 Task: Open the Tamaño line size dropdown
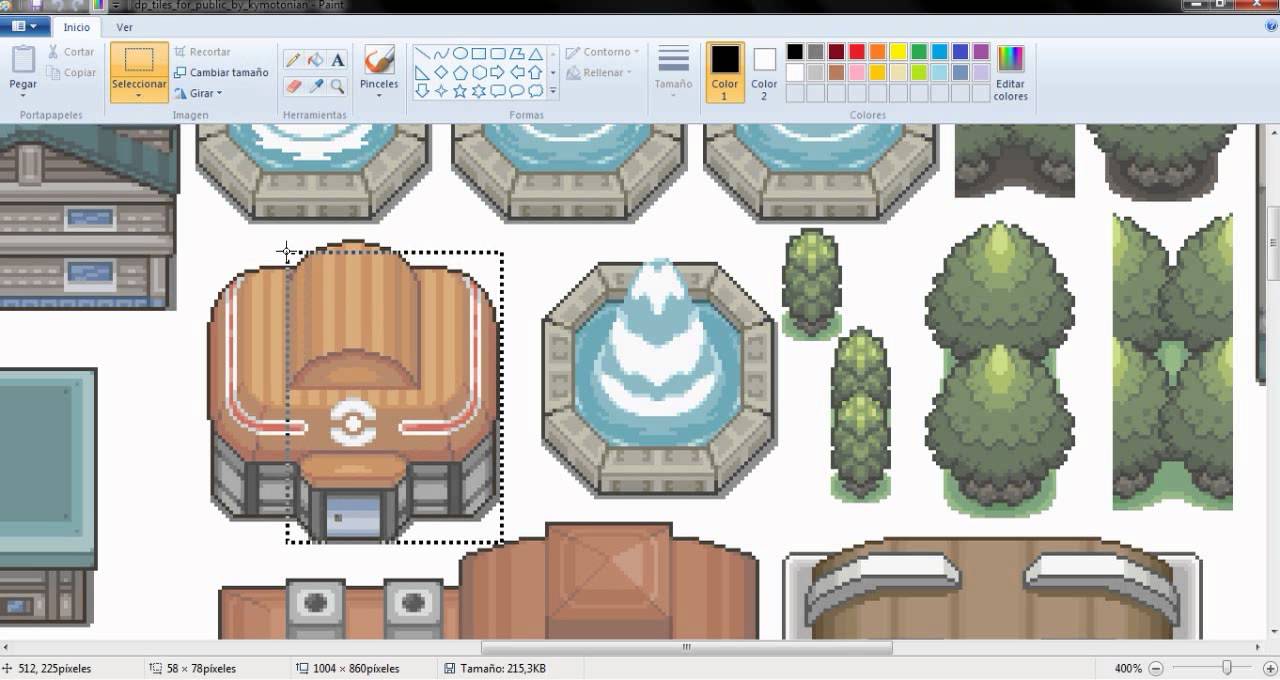click(x=673, y=71)
